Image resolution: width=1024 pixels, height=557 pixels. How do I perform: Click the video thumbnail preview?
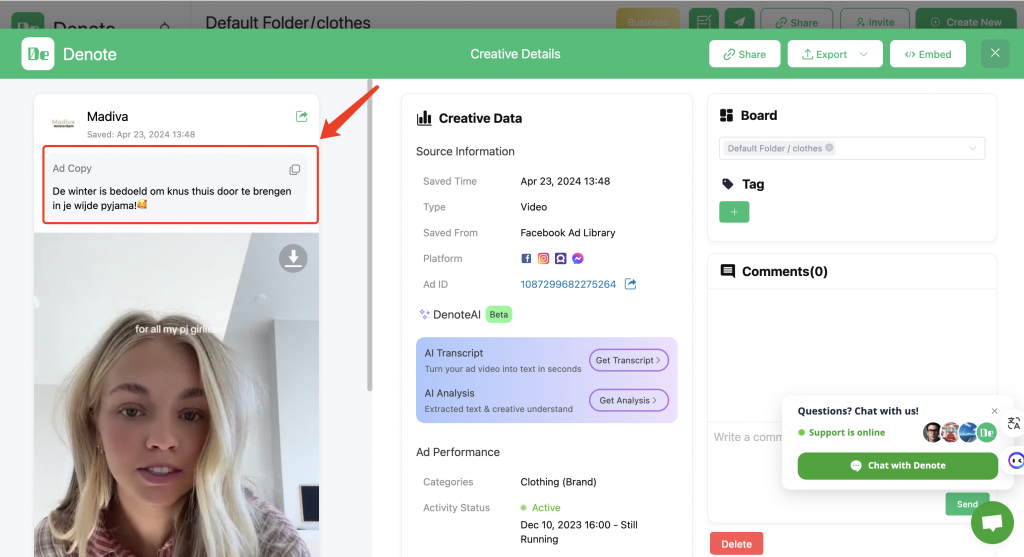(x=176, y=395)
